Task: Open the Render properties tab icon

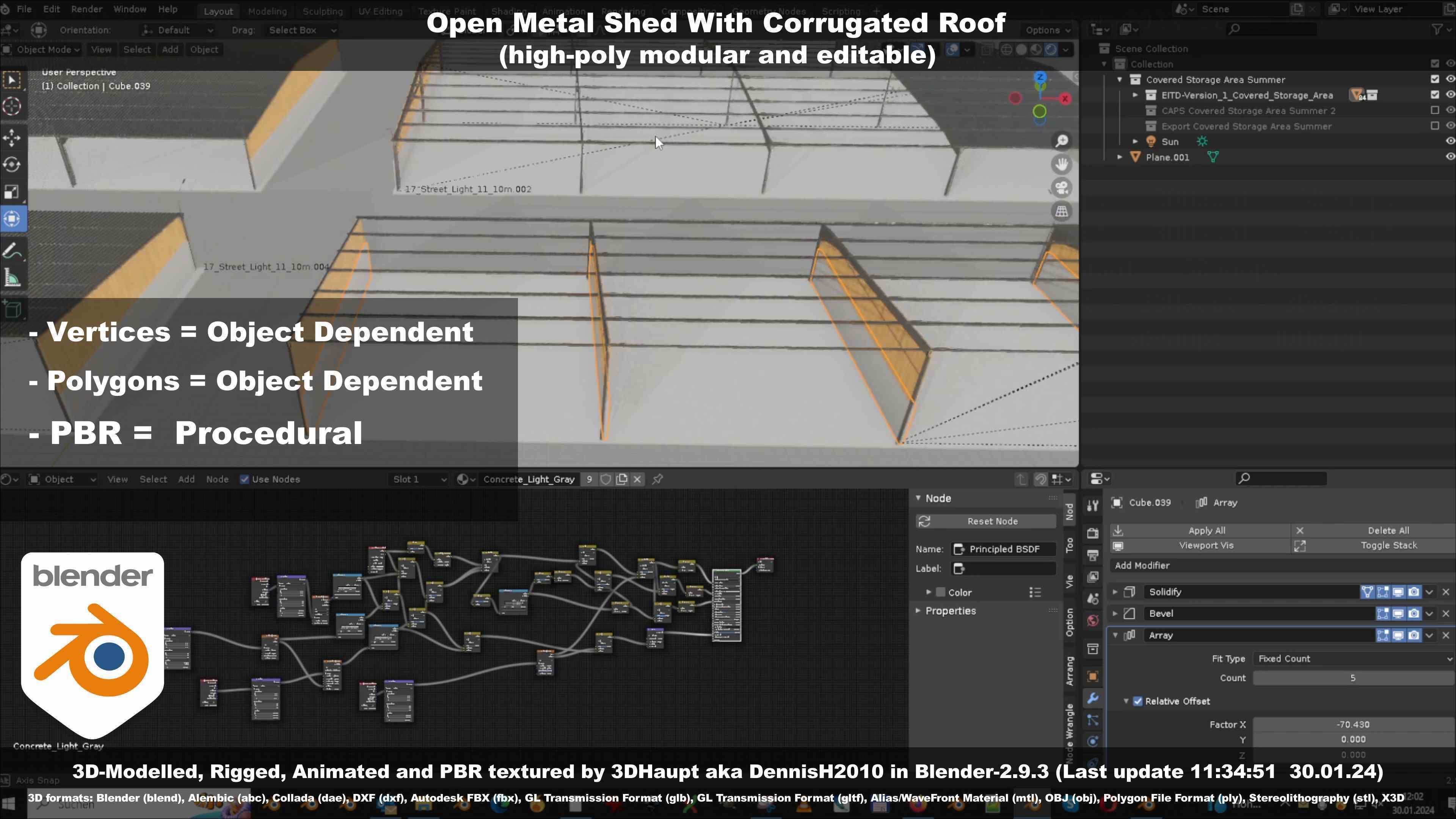Action: tap(1092, 532)
